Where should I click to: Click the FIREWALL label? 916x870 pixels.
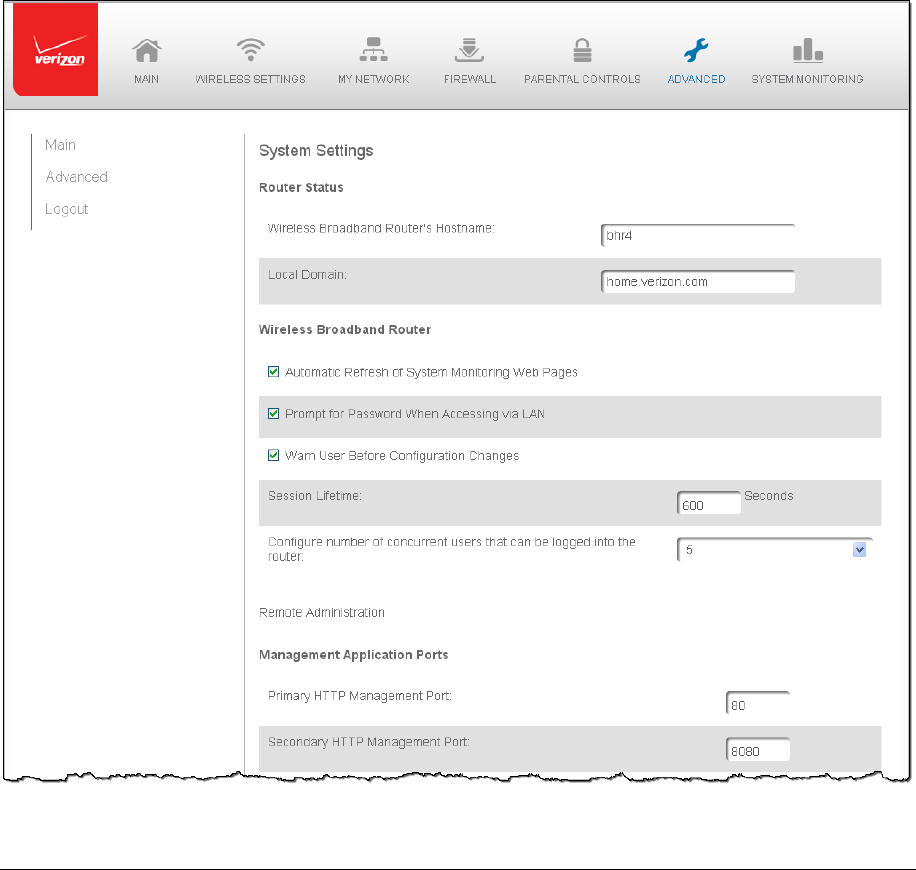click(470, 79)
